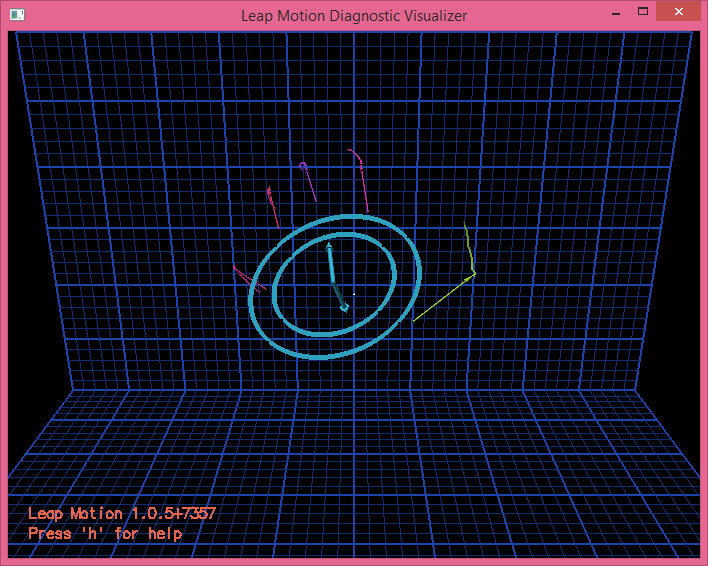Click the left side wall grid
Image resolution: width=708 pixels, height=566 pixels.
[x=40, y=250]
